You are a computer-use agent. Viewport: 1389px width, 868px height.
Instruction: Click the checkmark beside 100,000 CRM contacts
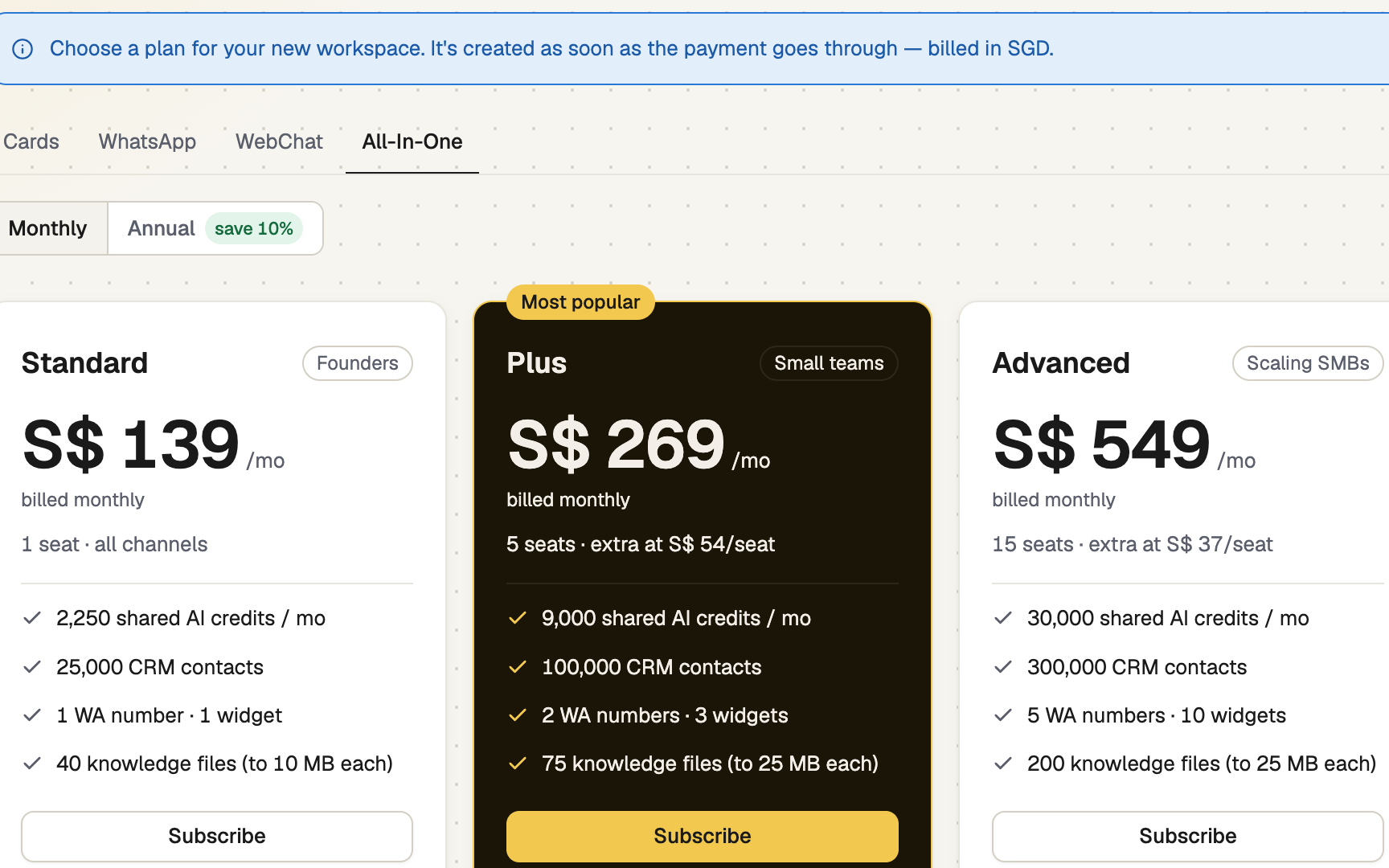tap(518, 667)
